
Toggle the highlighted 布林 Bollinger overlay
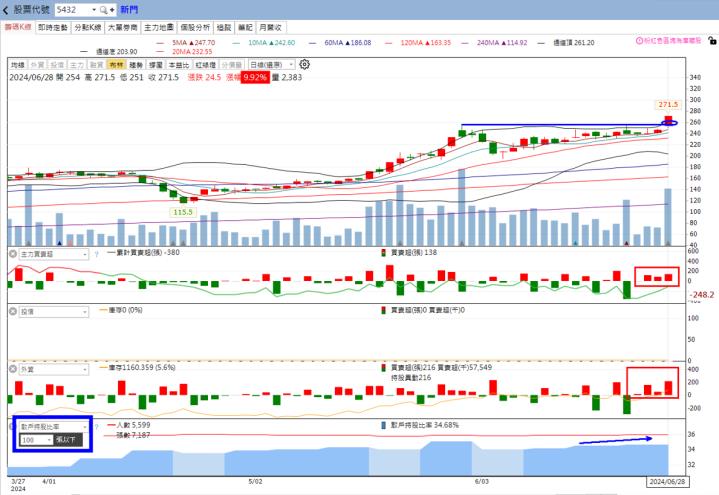116,65
